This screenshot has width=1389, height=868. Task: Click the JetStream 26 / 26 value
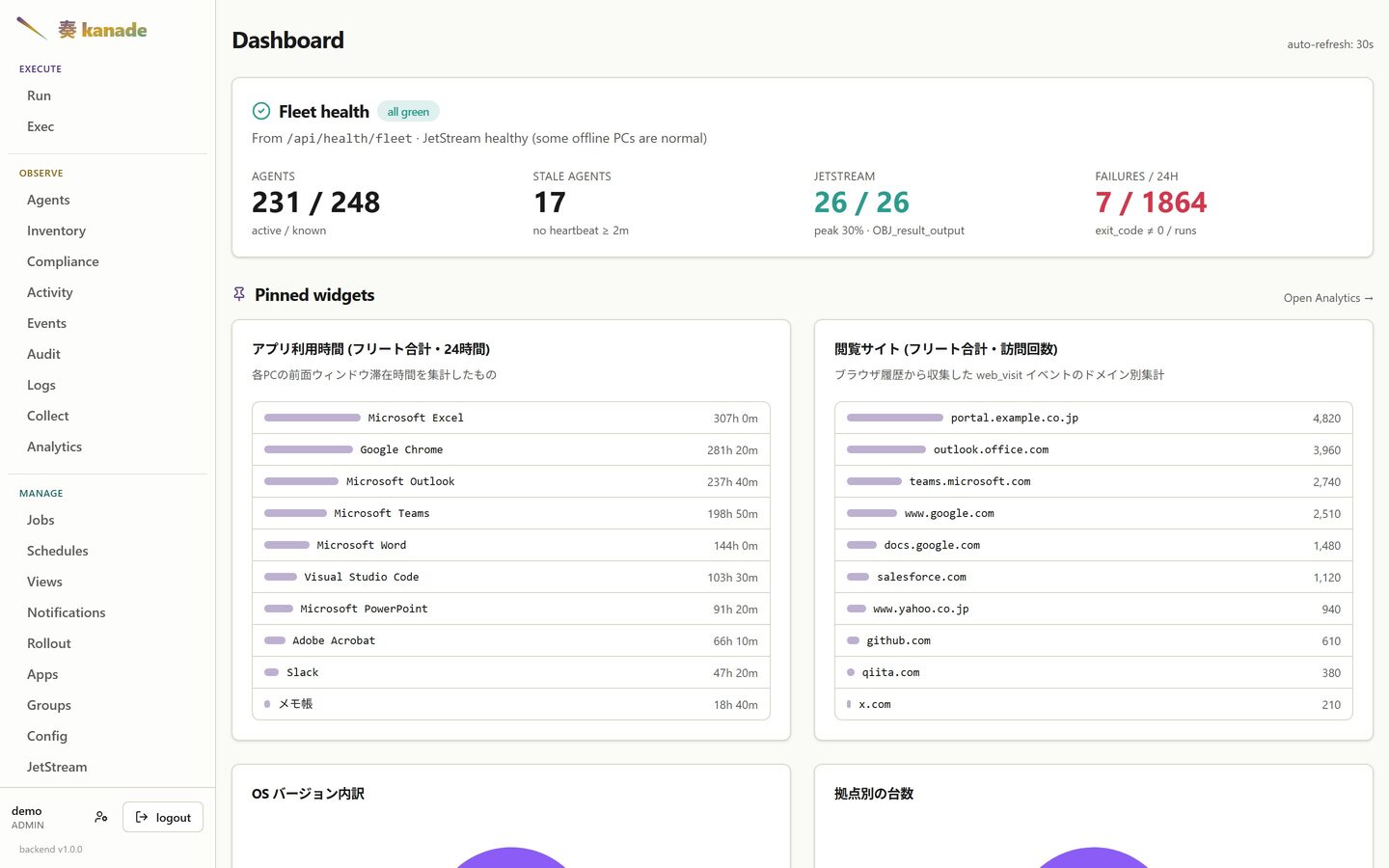pyautogui.click(x=861, y=203)
